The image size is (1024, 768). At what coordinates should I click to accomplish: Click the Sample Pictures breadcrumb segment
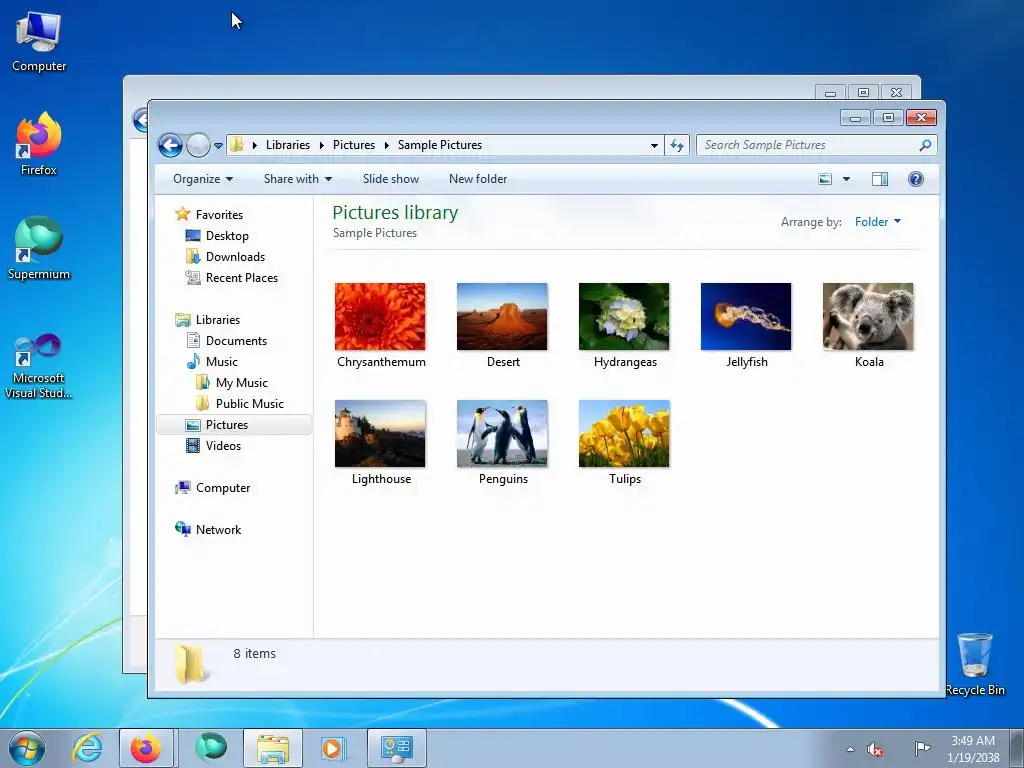click(x=440, y=145)
